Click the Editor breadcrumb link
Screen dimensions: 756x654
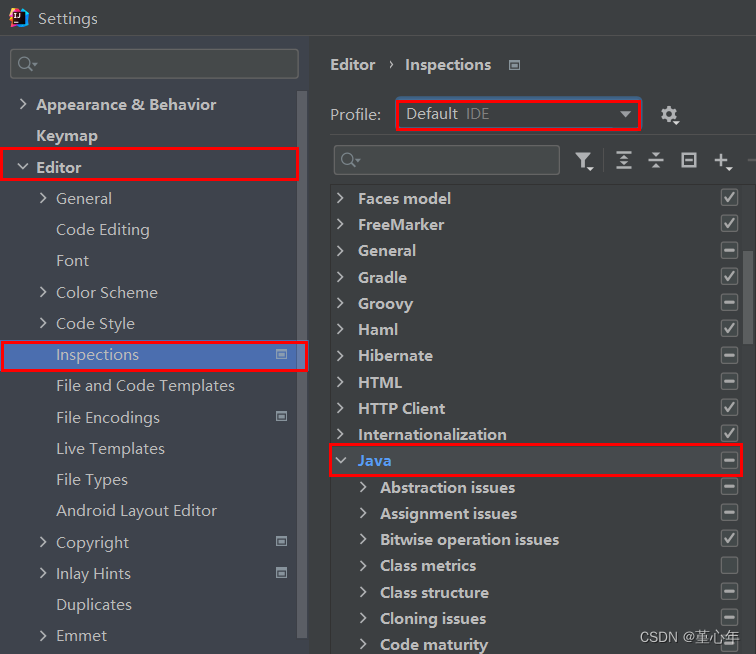(x=352, y=65)
